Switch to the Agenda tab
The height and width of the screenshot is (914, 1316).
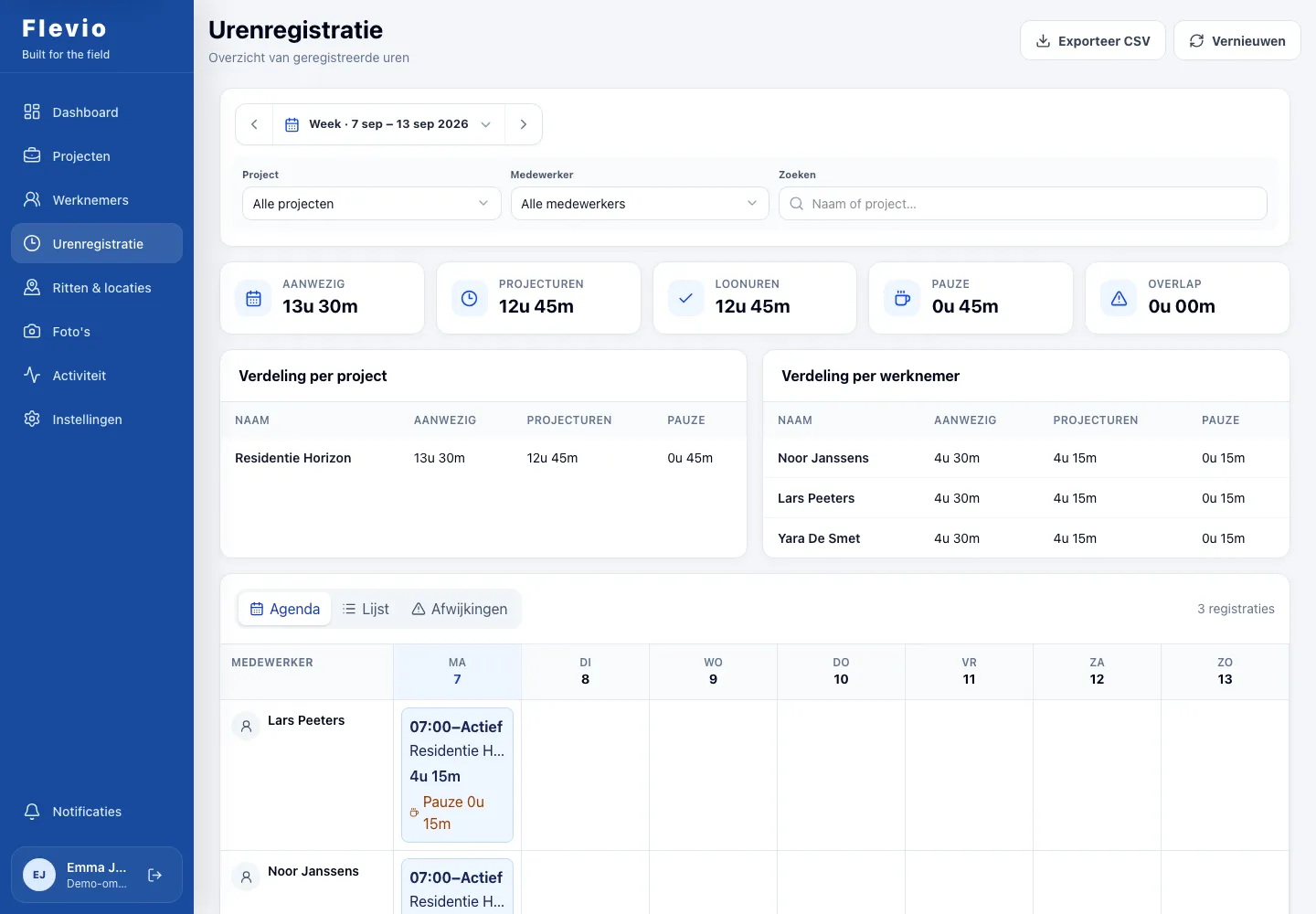pyautogui.click(x=285, y=609)
